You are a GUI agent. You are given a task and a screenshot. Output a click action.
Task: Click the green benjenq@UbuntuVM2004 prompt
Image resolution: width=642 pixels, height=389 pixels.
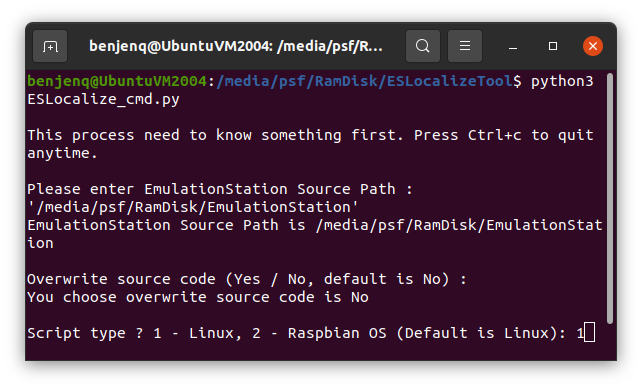click(x=117, y=81)
